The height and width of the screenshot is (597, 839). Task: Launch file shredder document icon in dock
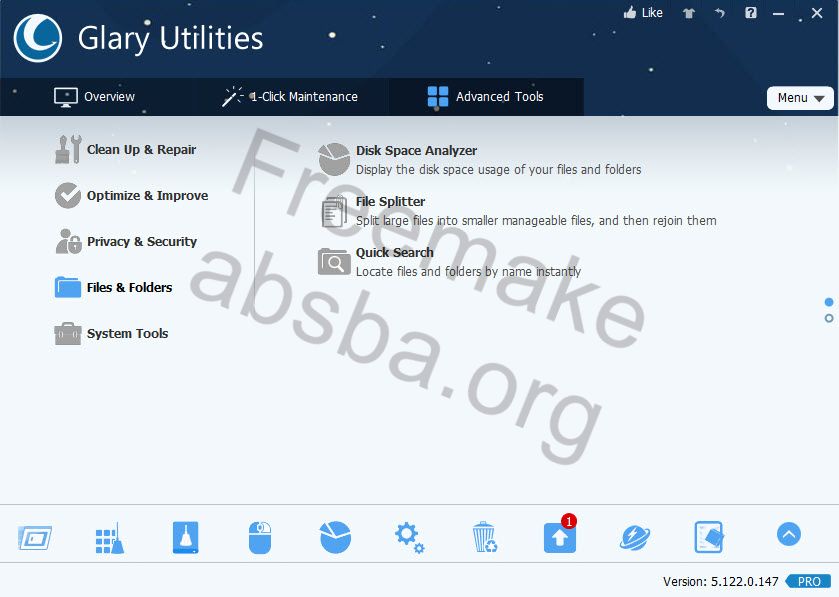(709, 537)
